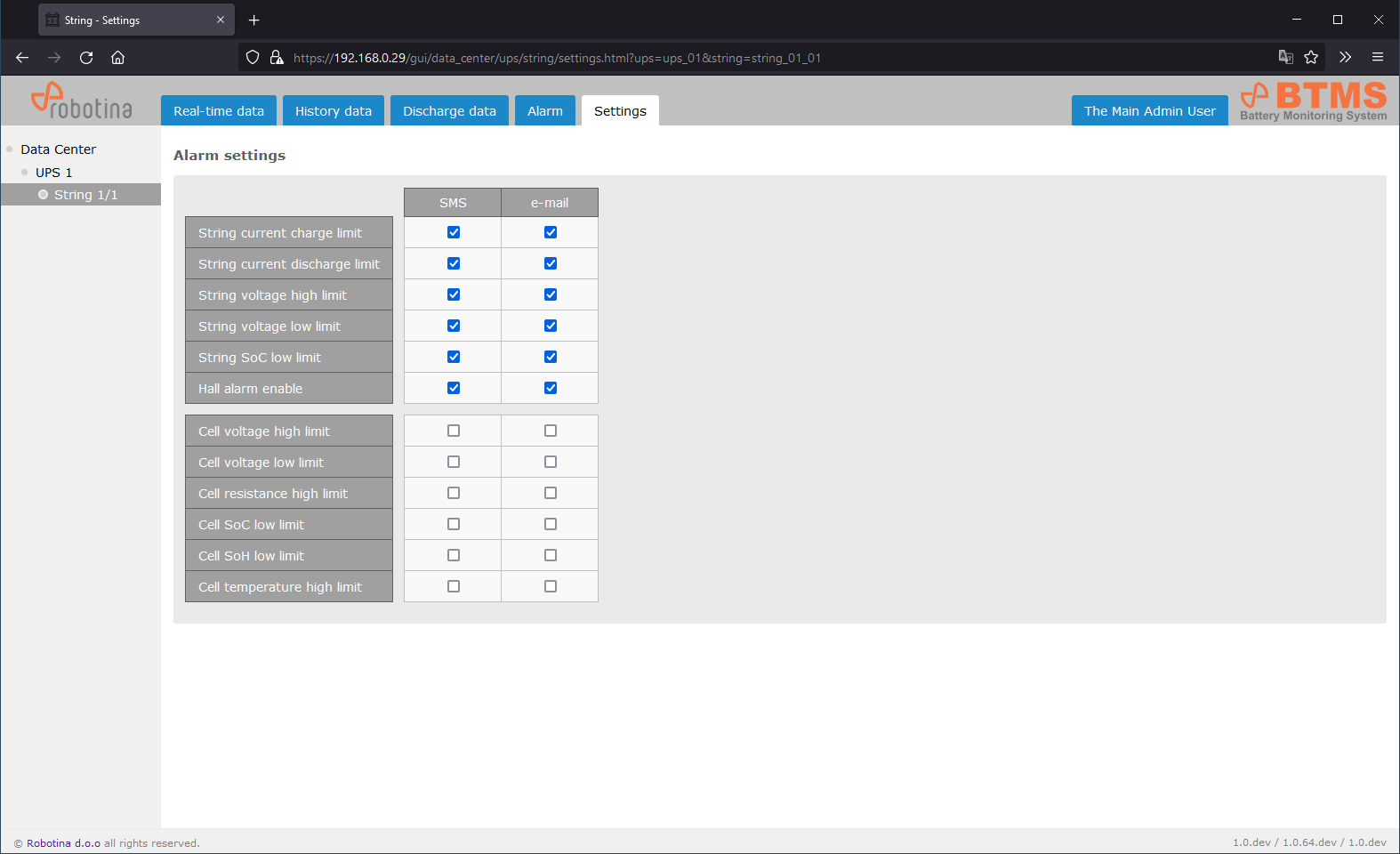This screenshot has height=854, width=1400.
Task: Open the translate page icon
Action: coord(1285,58)
